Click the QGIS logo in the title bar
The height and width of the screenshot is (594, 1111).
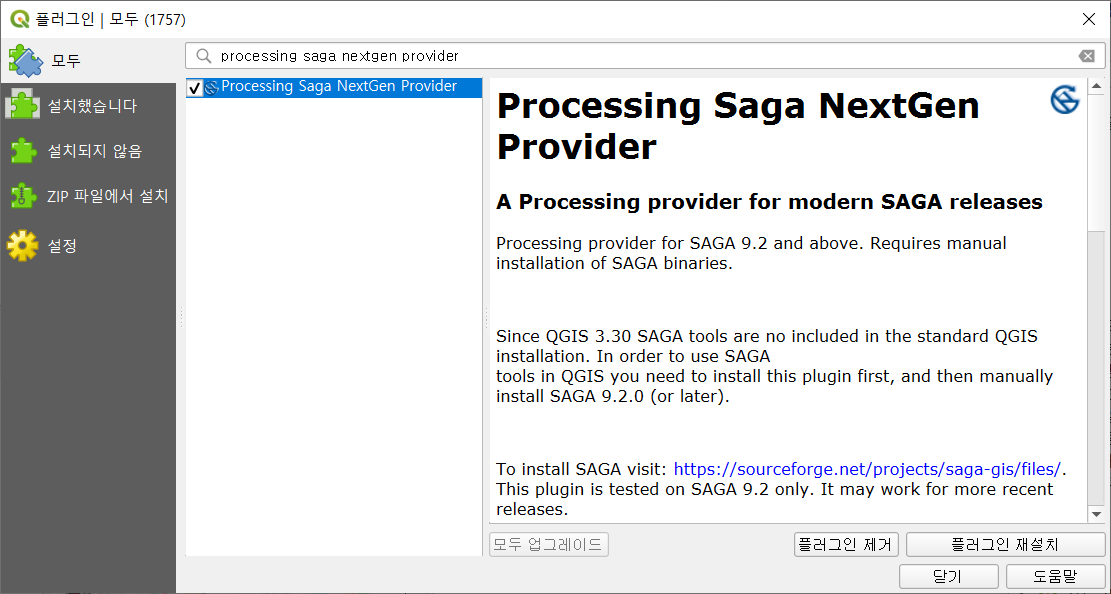(x=19, y=19)
